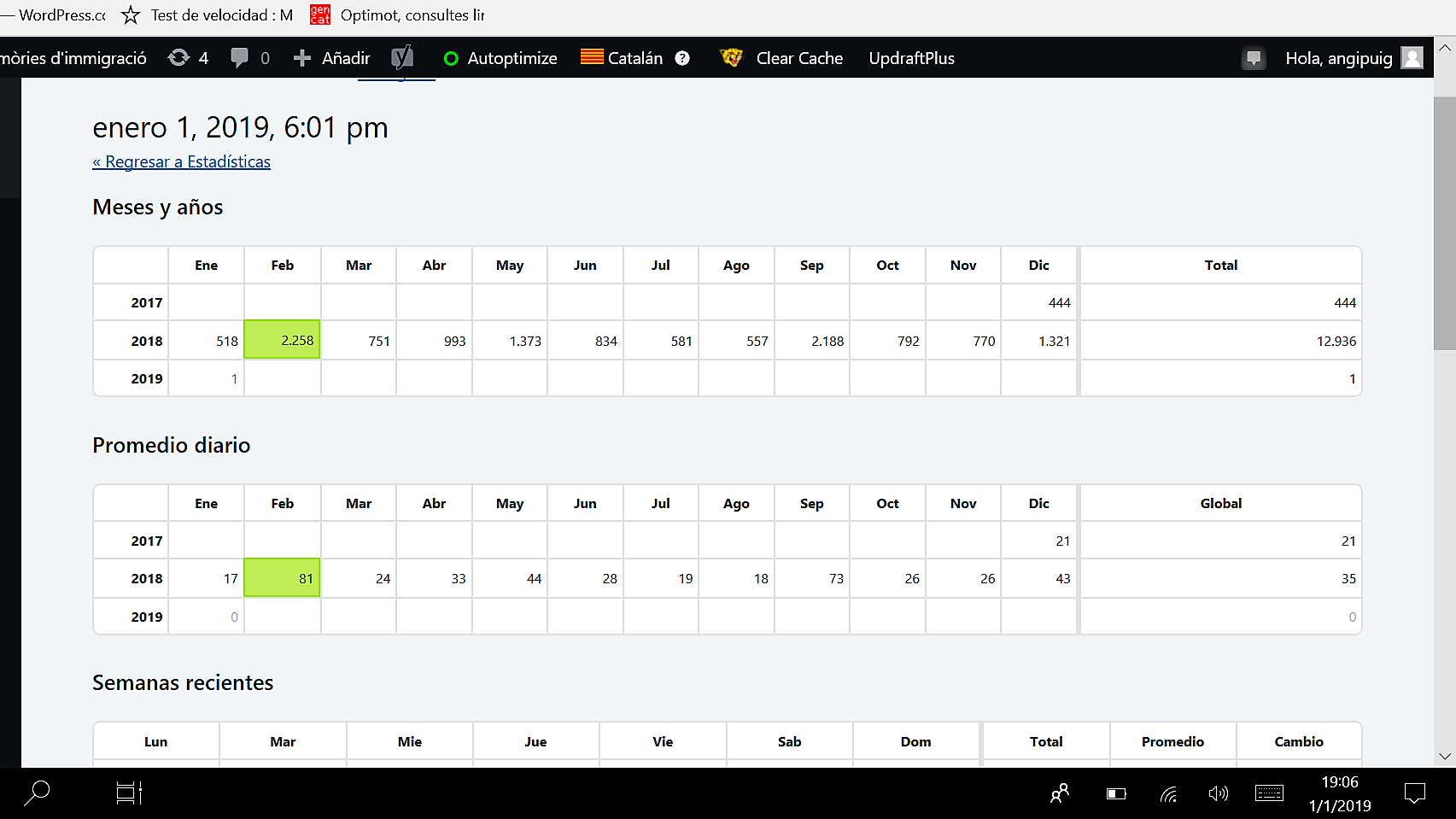
Task: Go back via Regresar a Estadísticas link
Action: [x=181, y=161]
